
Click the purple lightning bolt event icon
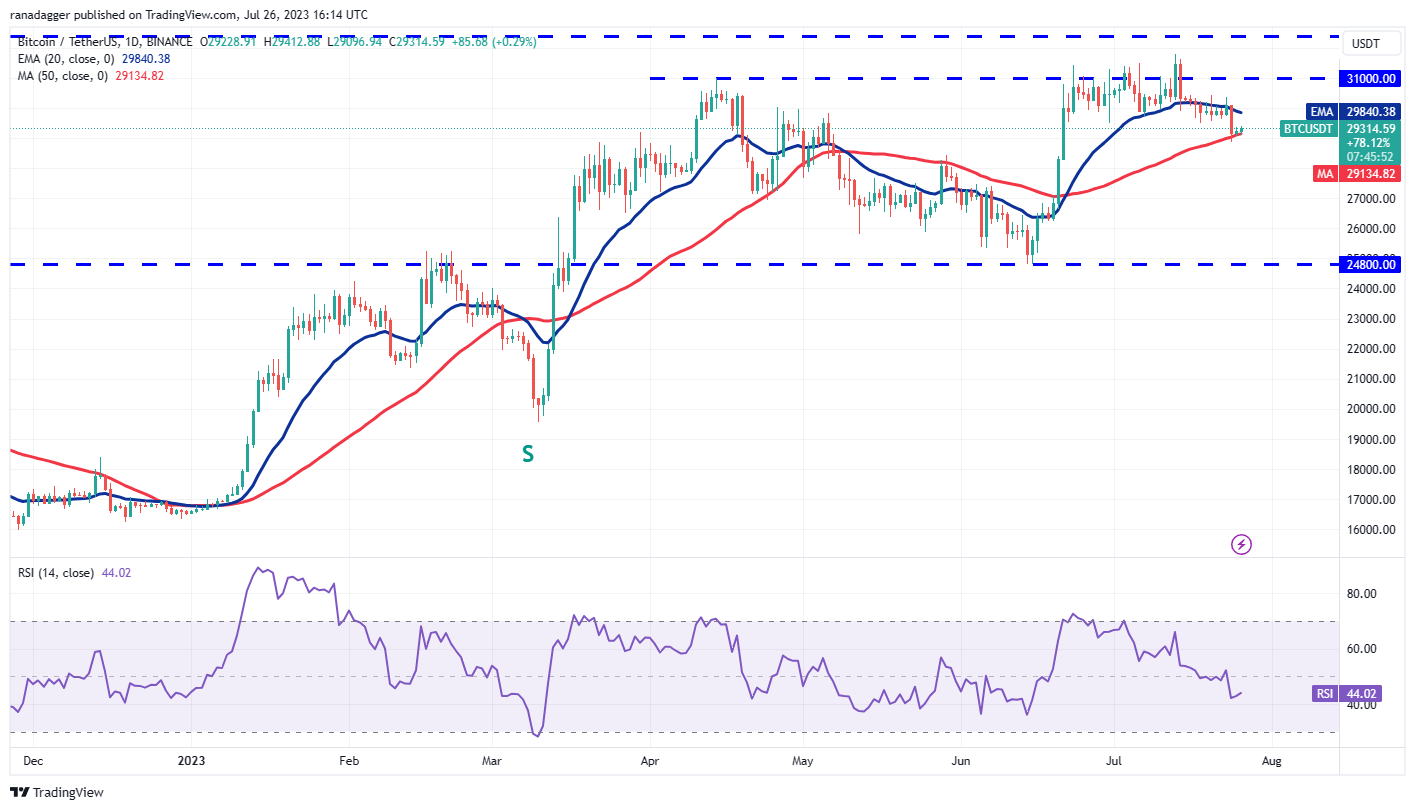tap(1241, 545)
